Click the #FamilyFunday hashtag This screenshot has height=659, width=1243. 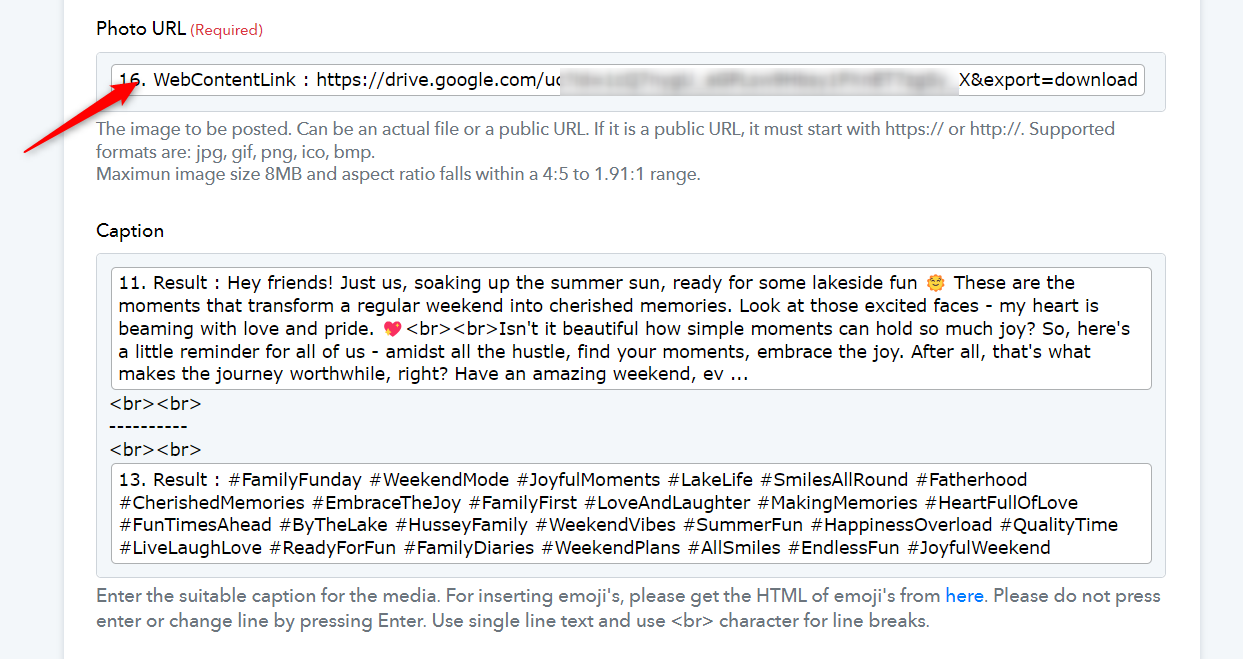tap(295, 480)
